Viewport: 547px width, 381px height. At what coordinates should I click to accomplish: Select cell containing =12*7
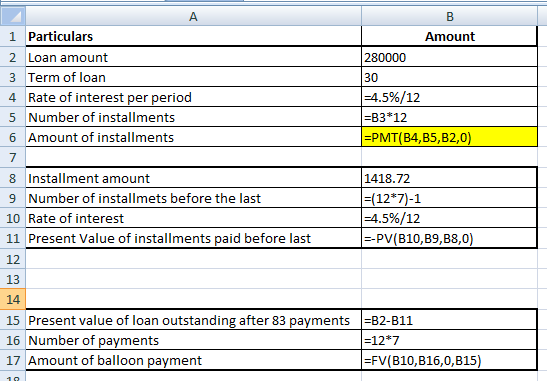pos(450,340)
